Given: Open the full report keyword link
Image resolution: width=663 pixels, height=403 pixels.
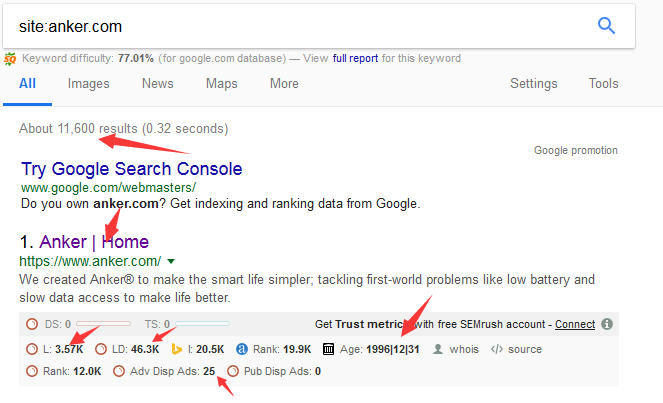Looking at the screenshot, I should 355,58.
